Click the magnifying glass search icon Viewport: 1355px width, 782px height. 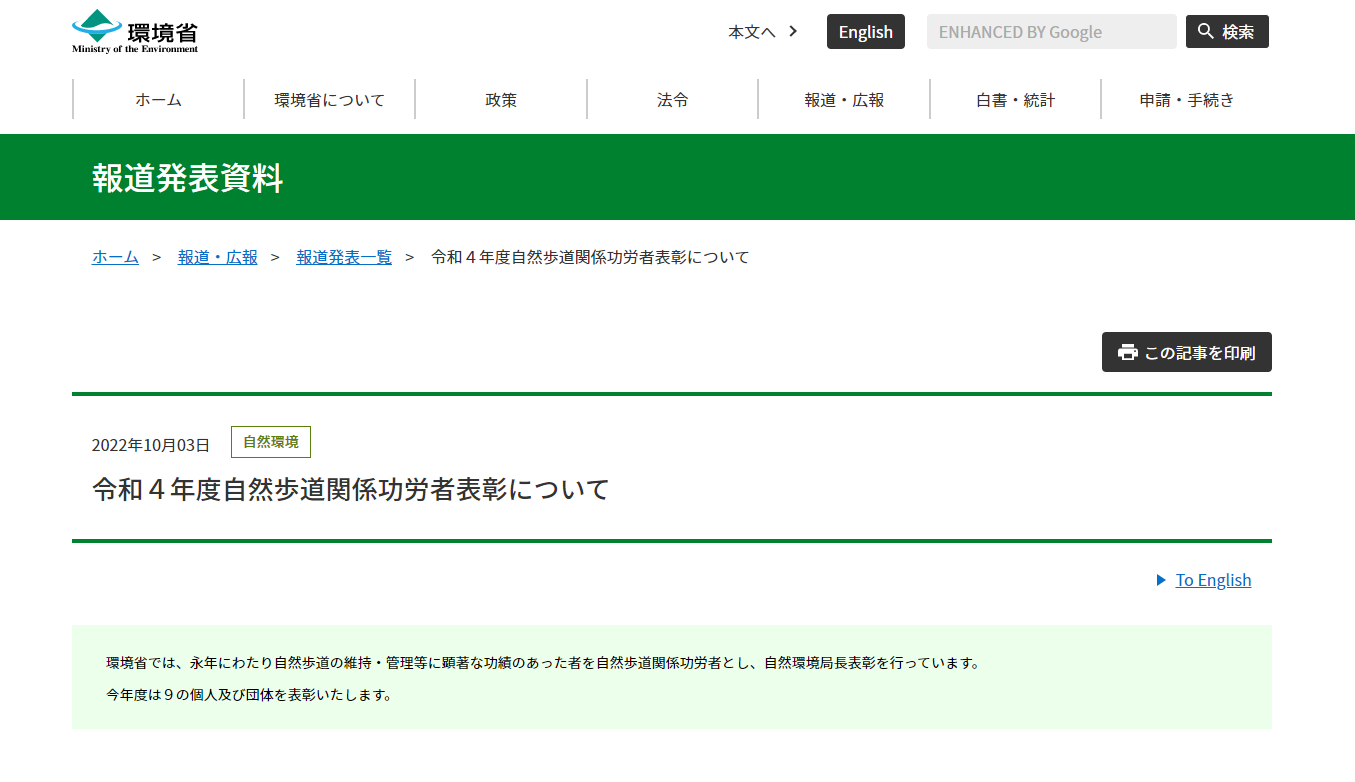1206,31
